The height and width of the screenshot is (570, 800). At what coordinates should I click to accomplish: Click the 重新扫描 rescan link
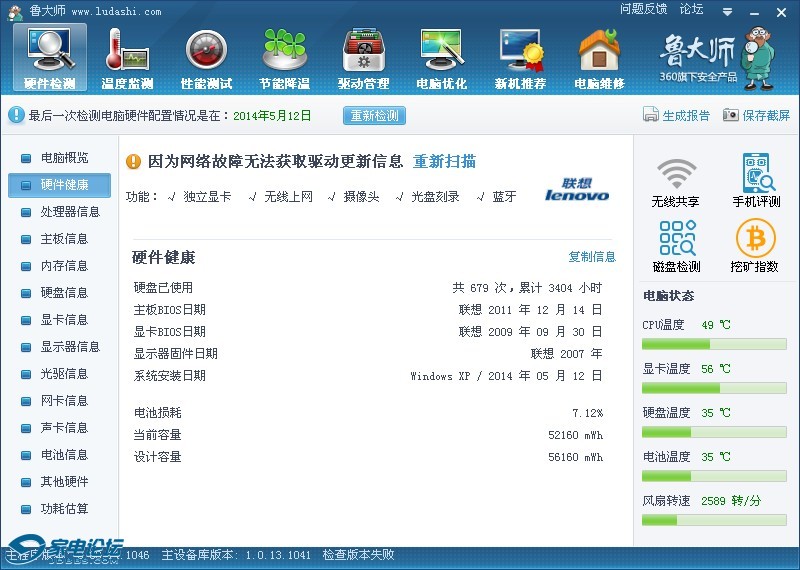point(444,162)
